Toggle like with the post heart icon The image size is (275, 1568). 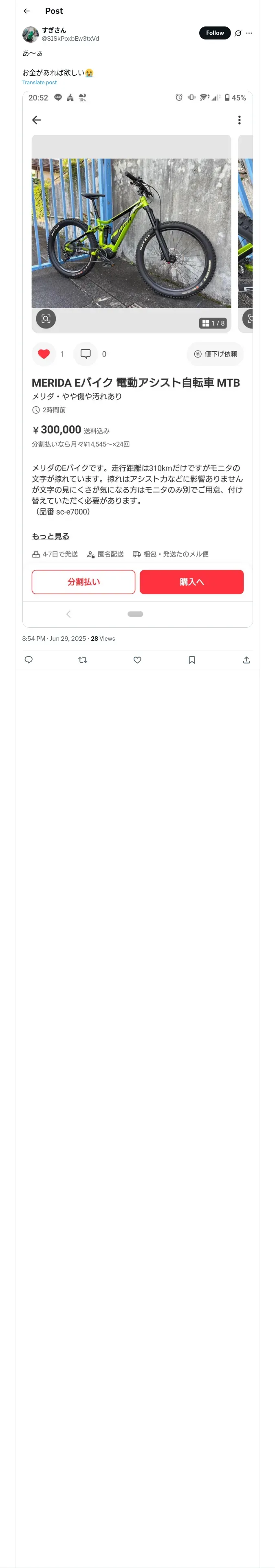tap(137, 660)
